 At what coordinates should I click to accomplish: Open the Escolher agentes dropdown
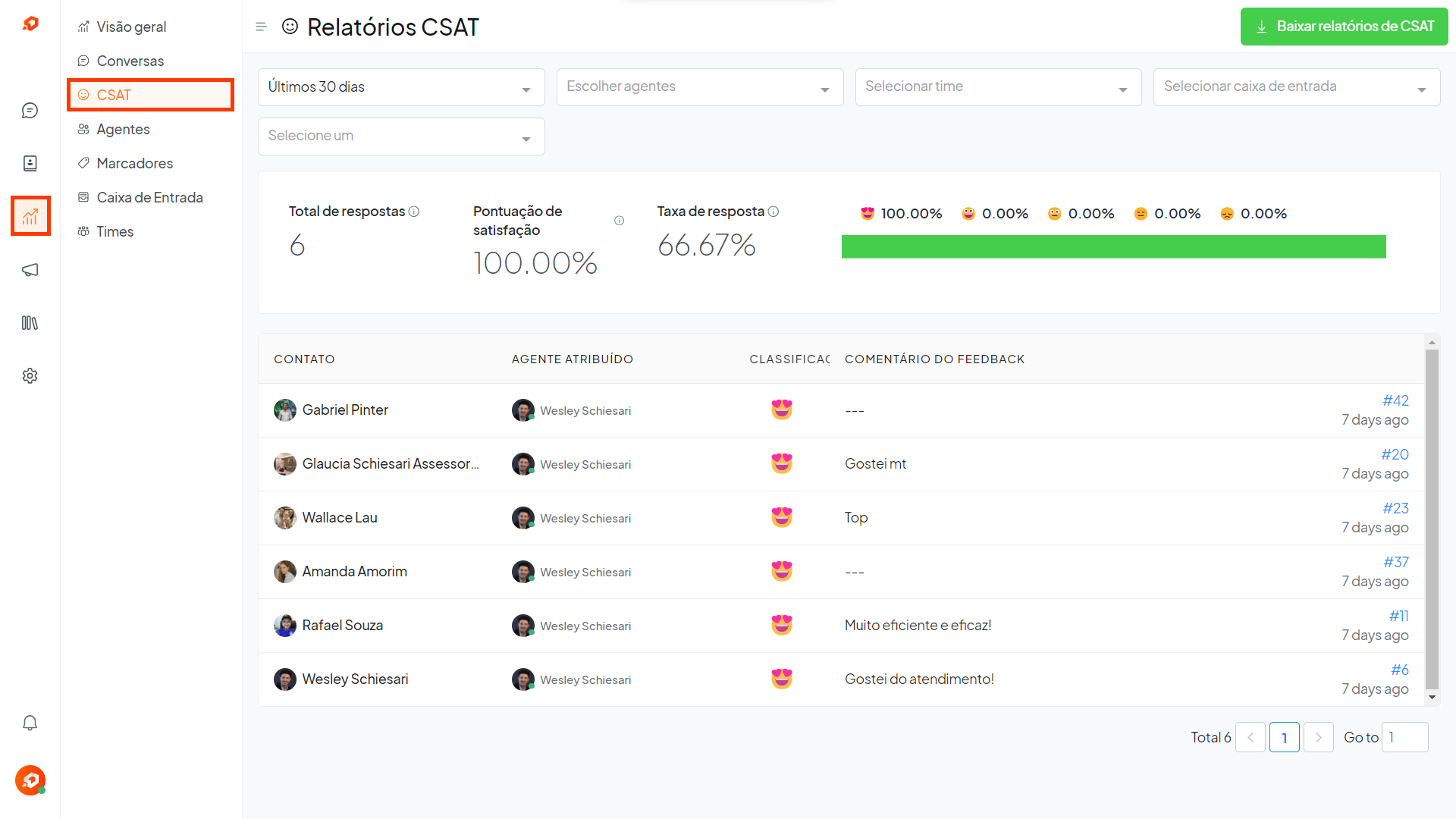(699, 87)
